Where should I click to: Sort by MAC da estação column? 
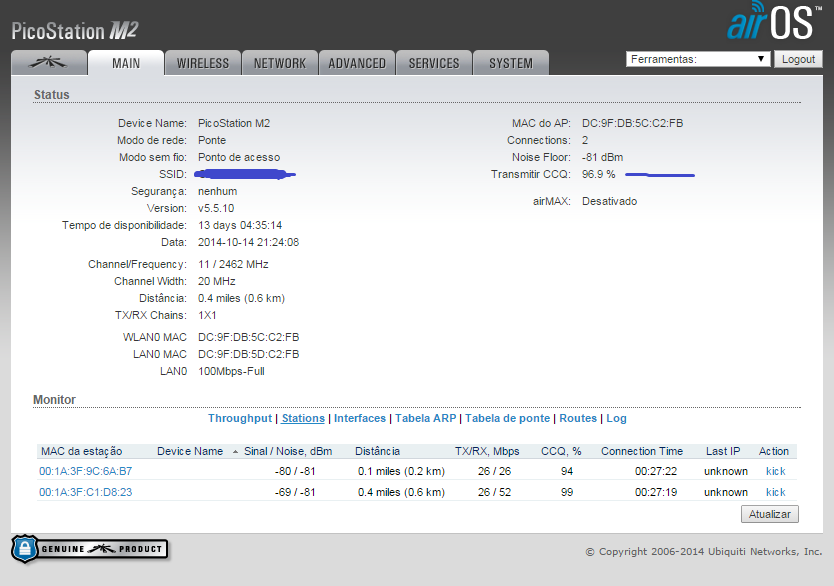click(x=81, y=451)
